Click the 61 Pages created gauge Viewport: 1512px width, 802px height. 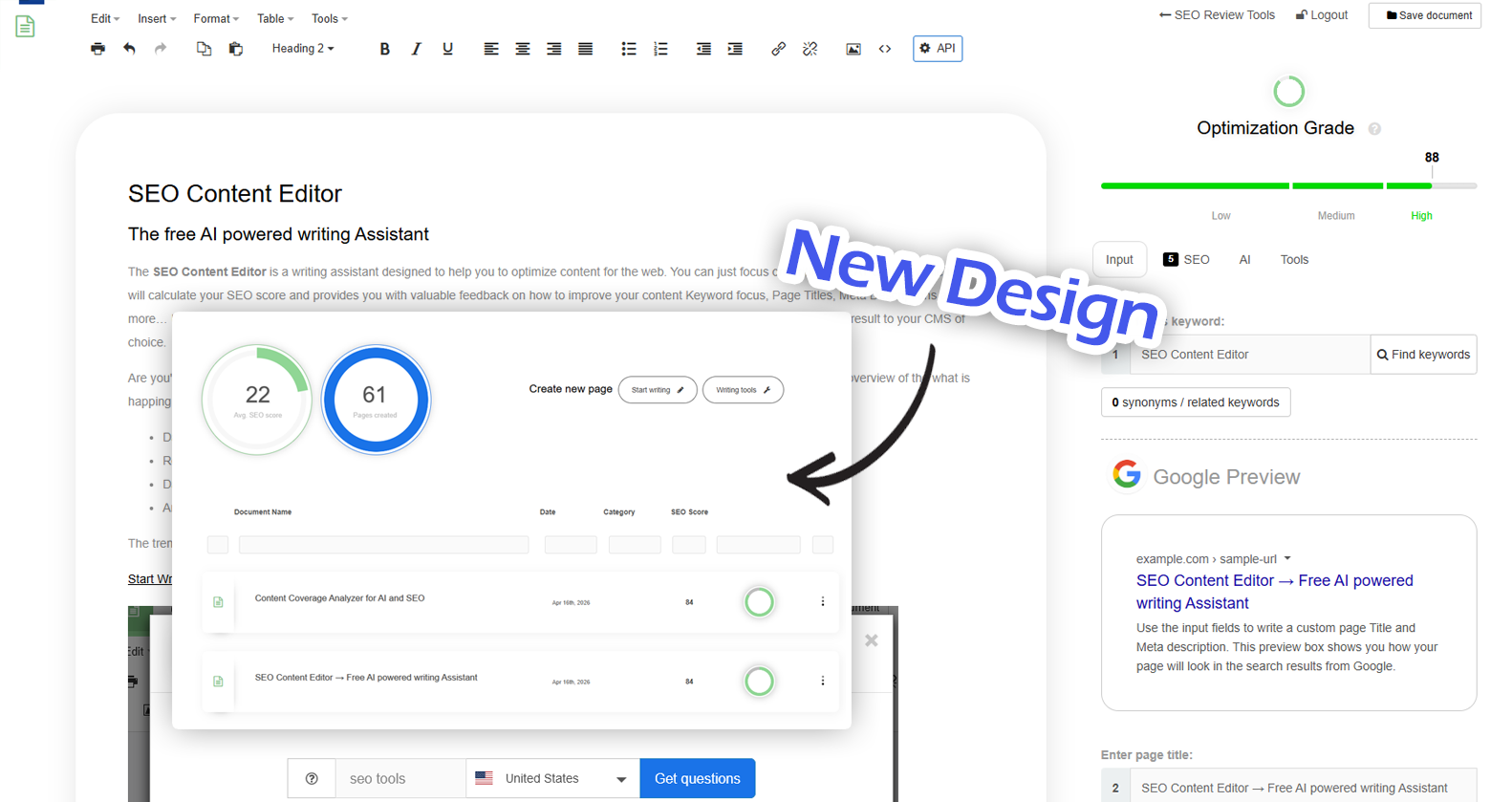[376, 400]
